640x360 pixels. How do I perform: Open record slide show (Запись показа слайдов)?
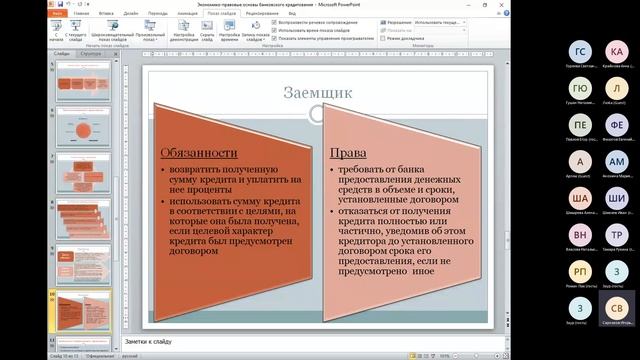click(256, 31)
